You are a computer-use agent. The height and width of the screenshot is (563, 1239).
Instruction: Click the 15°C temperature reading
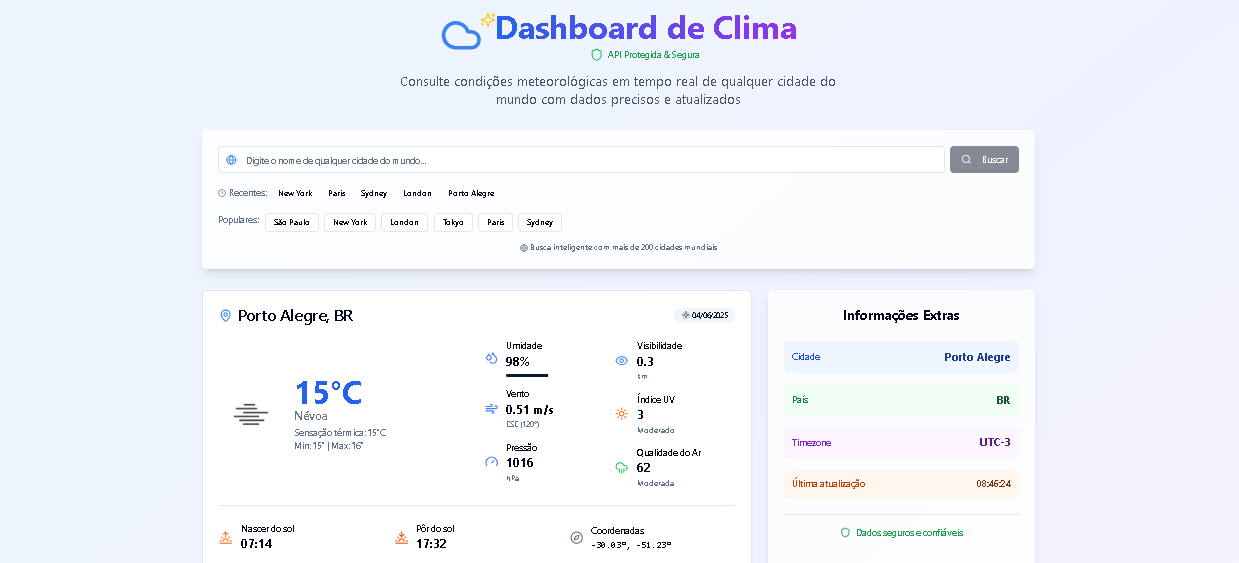328,392
